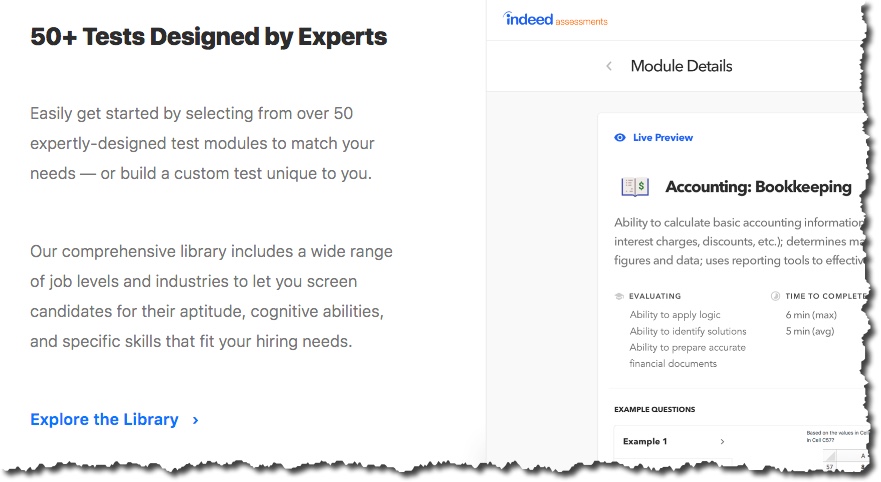The image size is (881, 482).
Task: Click the back chevron beside Module Details
Action: click(609, 67)
